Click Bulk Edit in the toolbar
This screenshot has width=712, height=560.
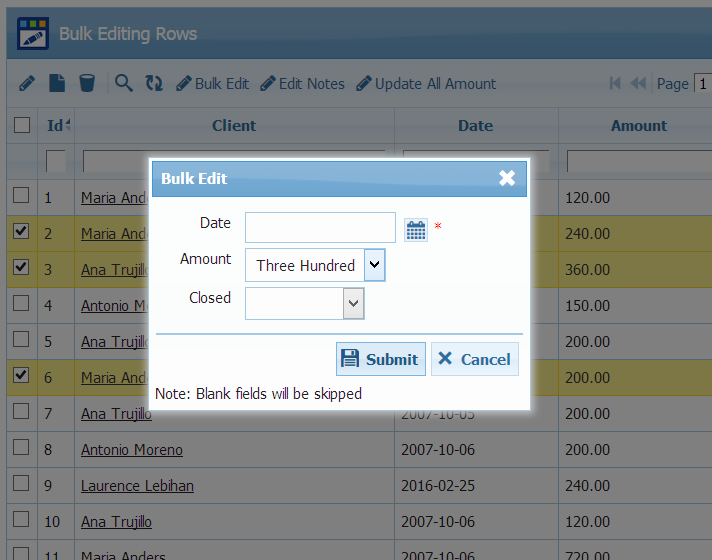coord(212,83)
